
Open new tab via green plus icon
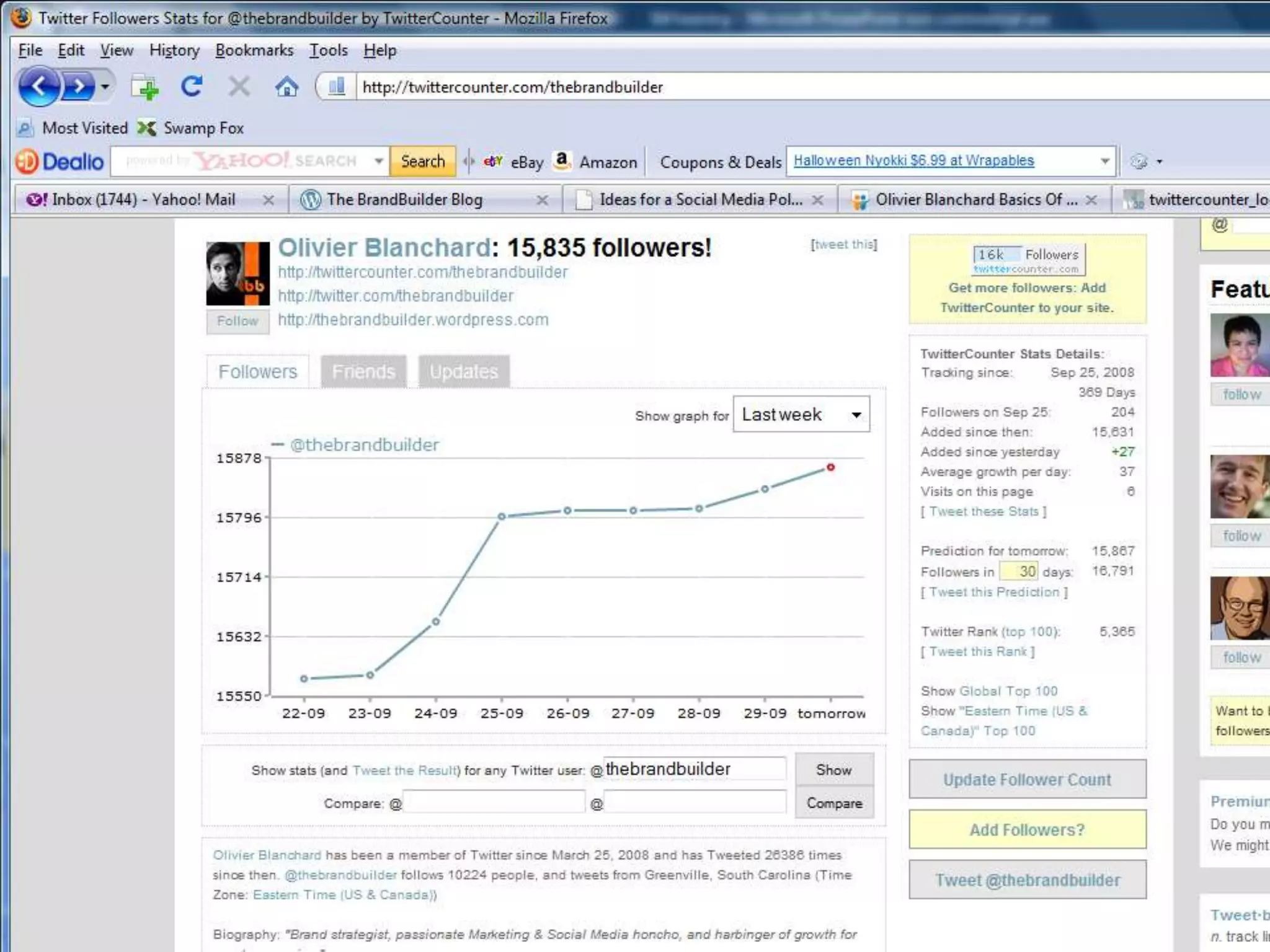click(145, 87)
